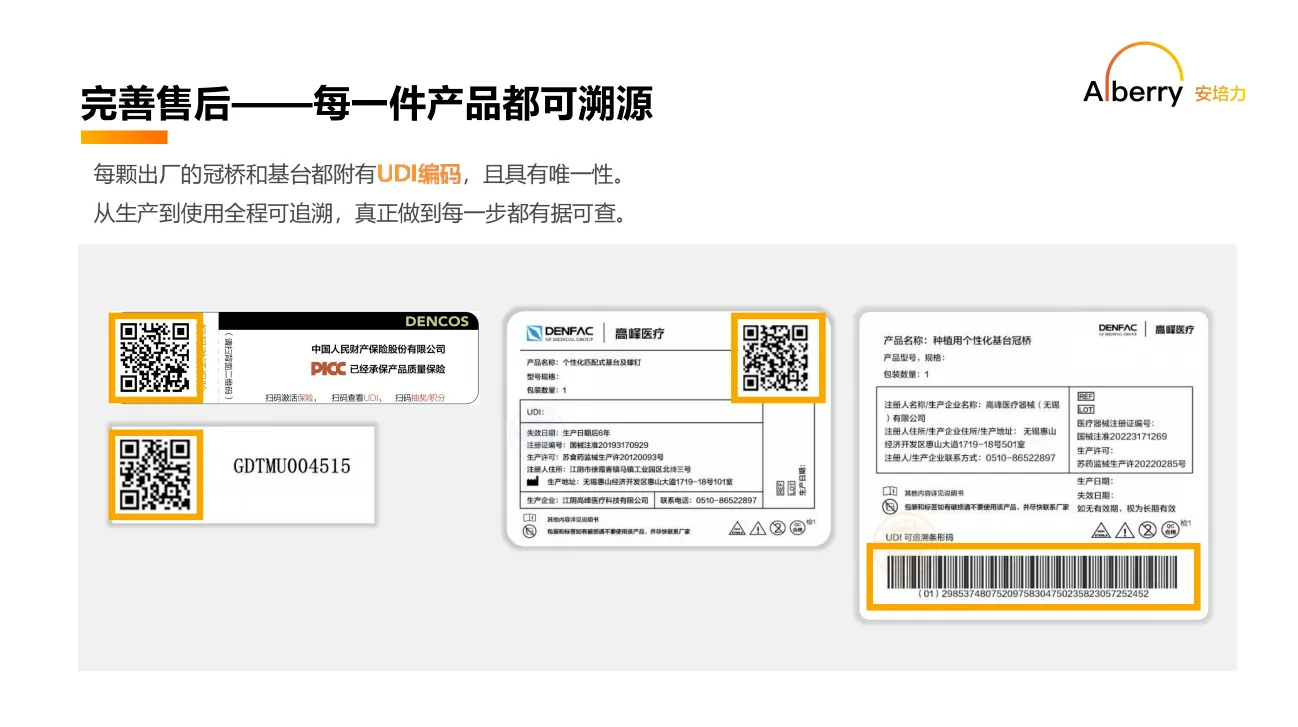This screenshot has width=1298, height=727.
Task: Click the DENCOS insurance label image
Action: click(293, 358)
